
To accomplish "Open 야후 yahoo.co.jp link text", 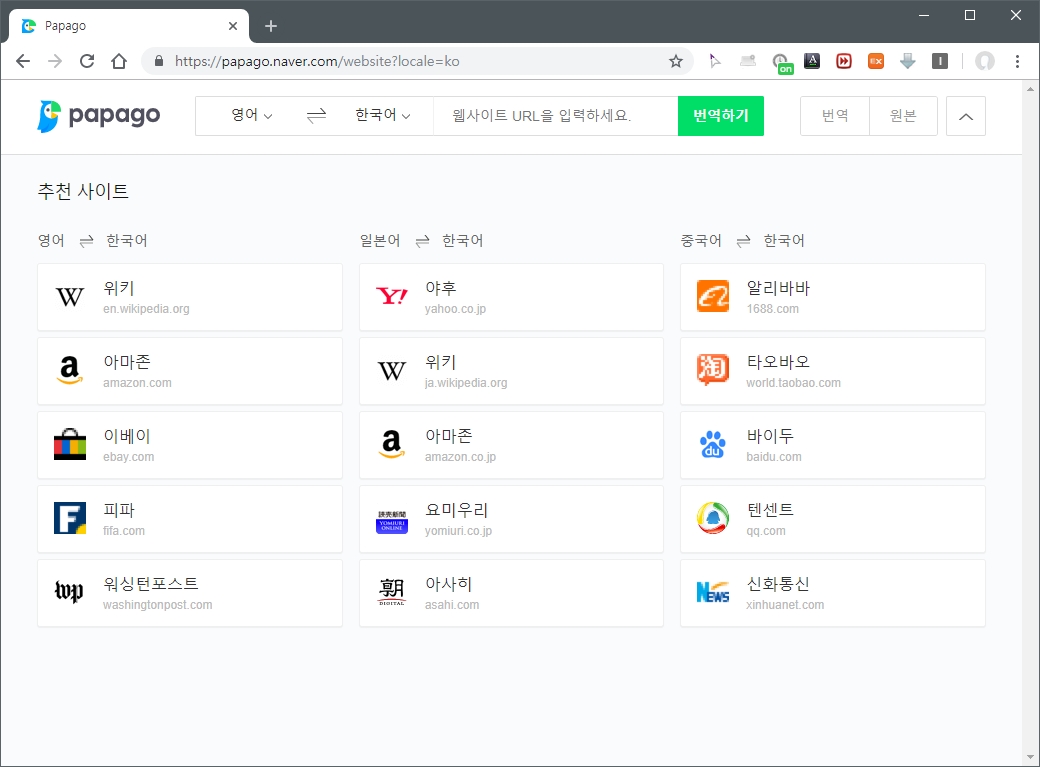I will tap(455, 297).
